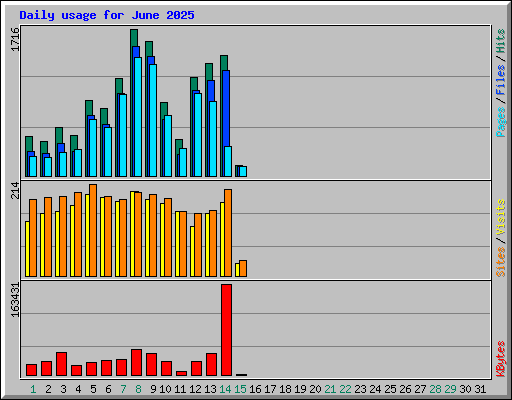Image resolution: width=512 pixels, height=400 pixels.
Task: Click the red KBytes legend label
Action: [501, 359]
